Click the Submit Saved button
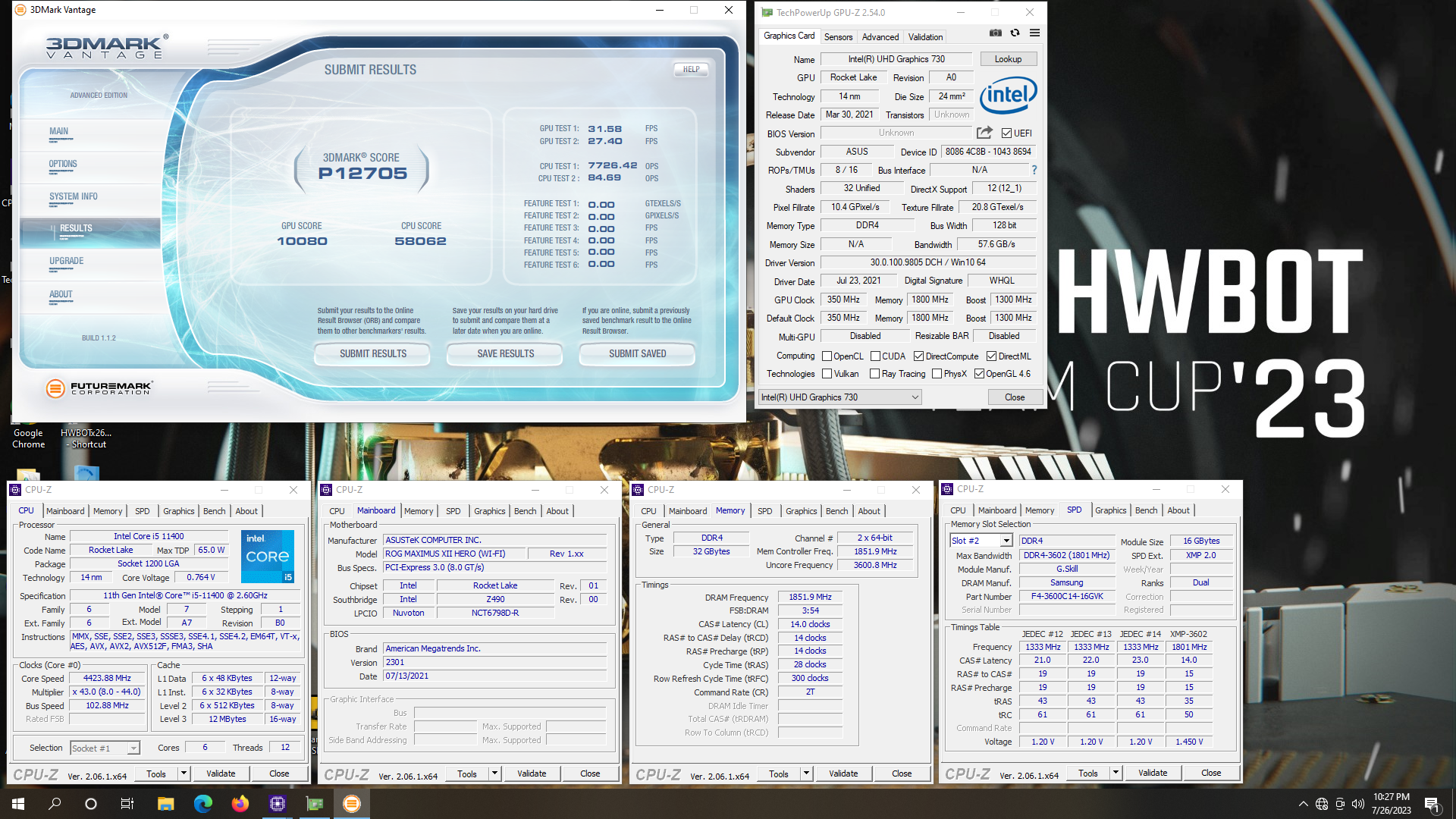Viewport: 1456px width, 819px height. tap(637, 353)
